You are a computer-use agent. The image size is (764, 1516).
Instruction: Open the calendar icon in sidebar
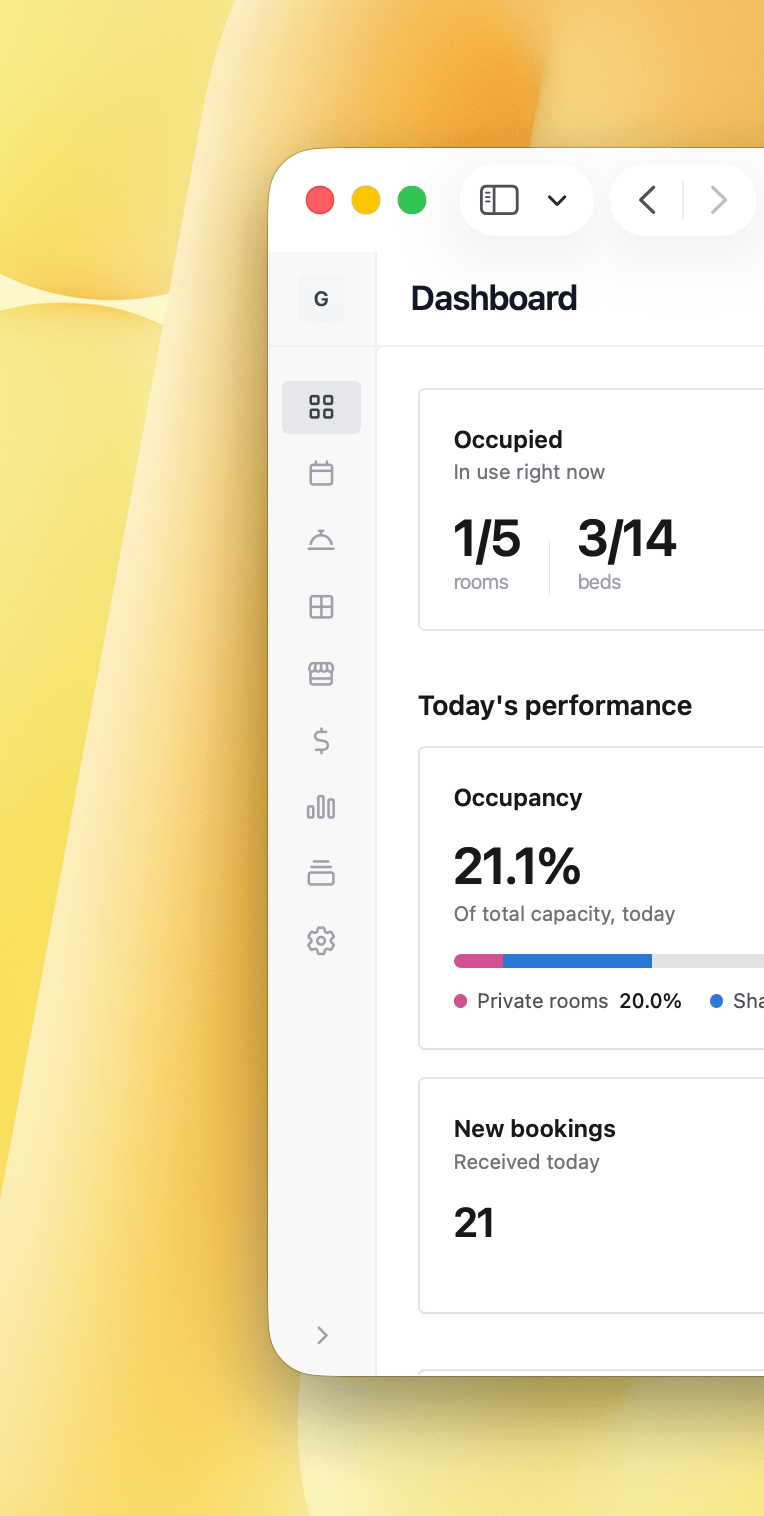click(321, 473)
